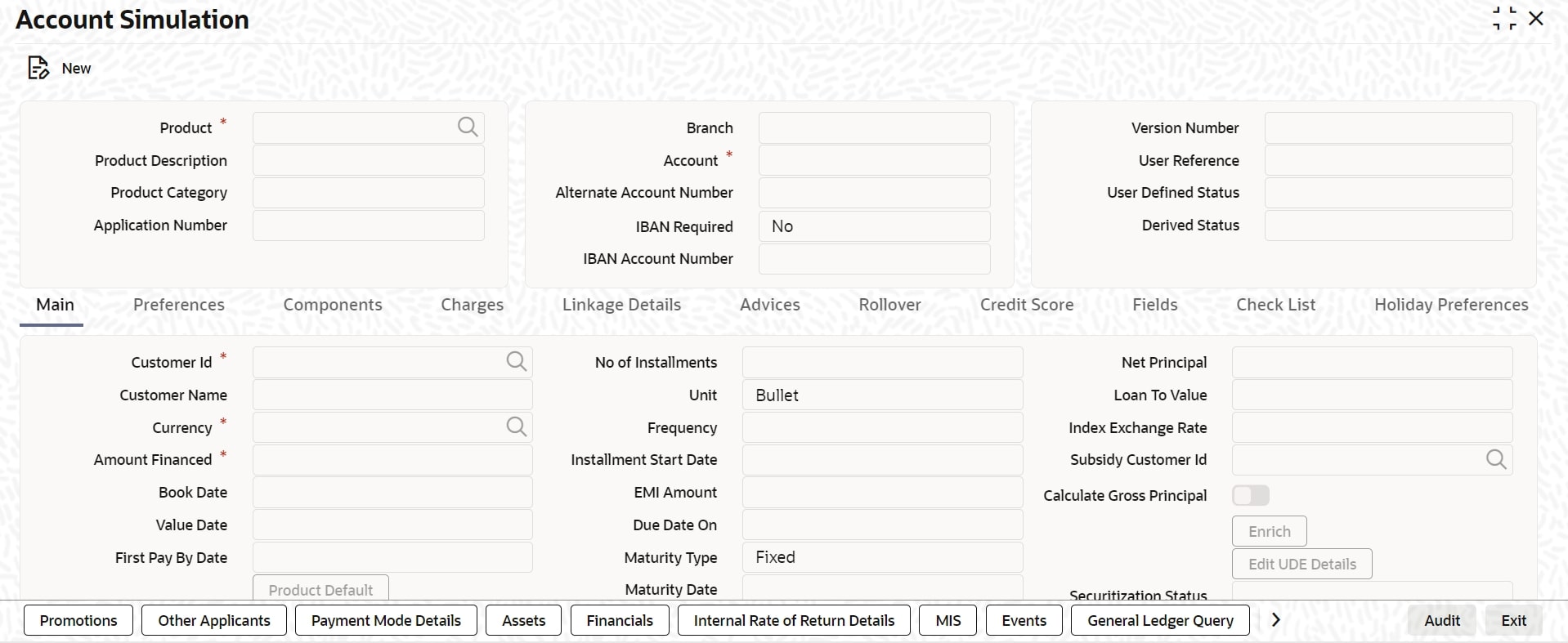Click the New document icon
This screenshot has width=1568, height=643.
point(38,68)
